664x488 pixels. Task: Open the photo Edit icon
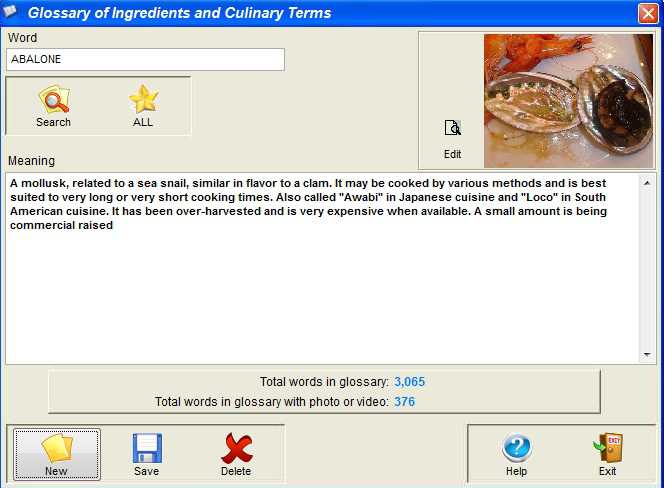pos(452,128)
